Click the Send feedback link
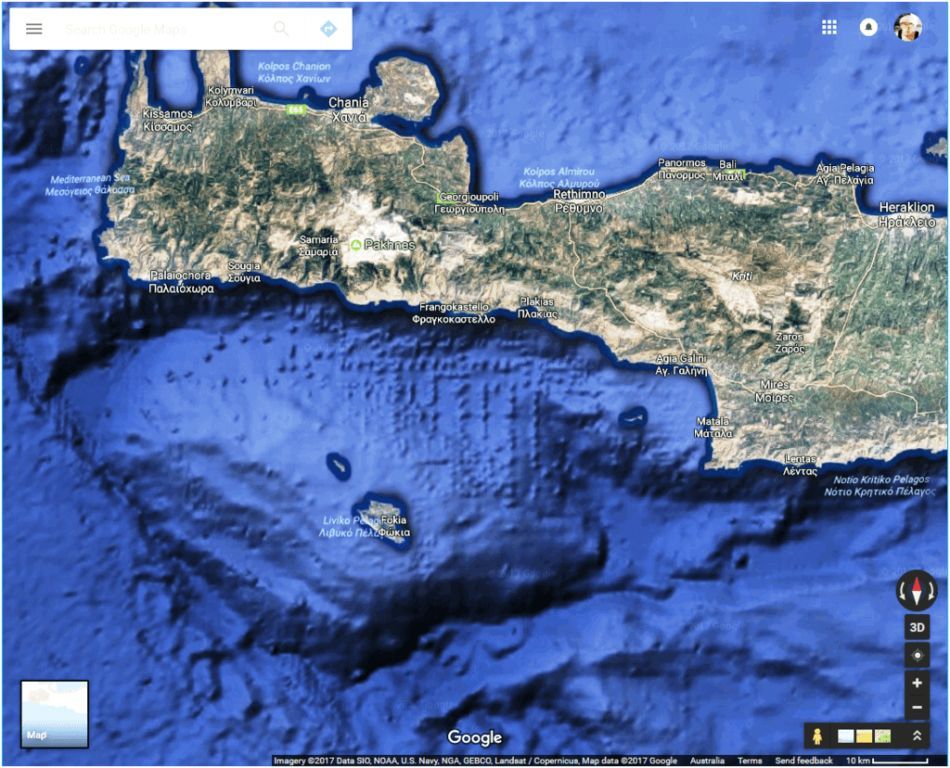 pos(804,760)
